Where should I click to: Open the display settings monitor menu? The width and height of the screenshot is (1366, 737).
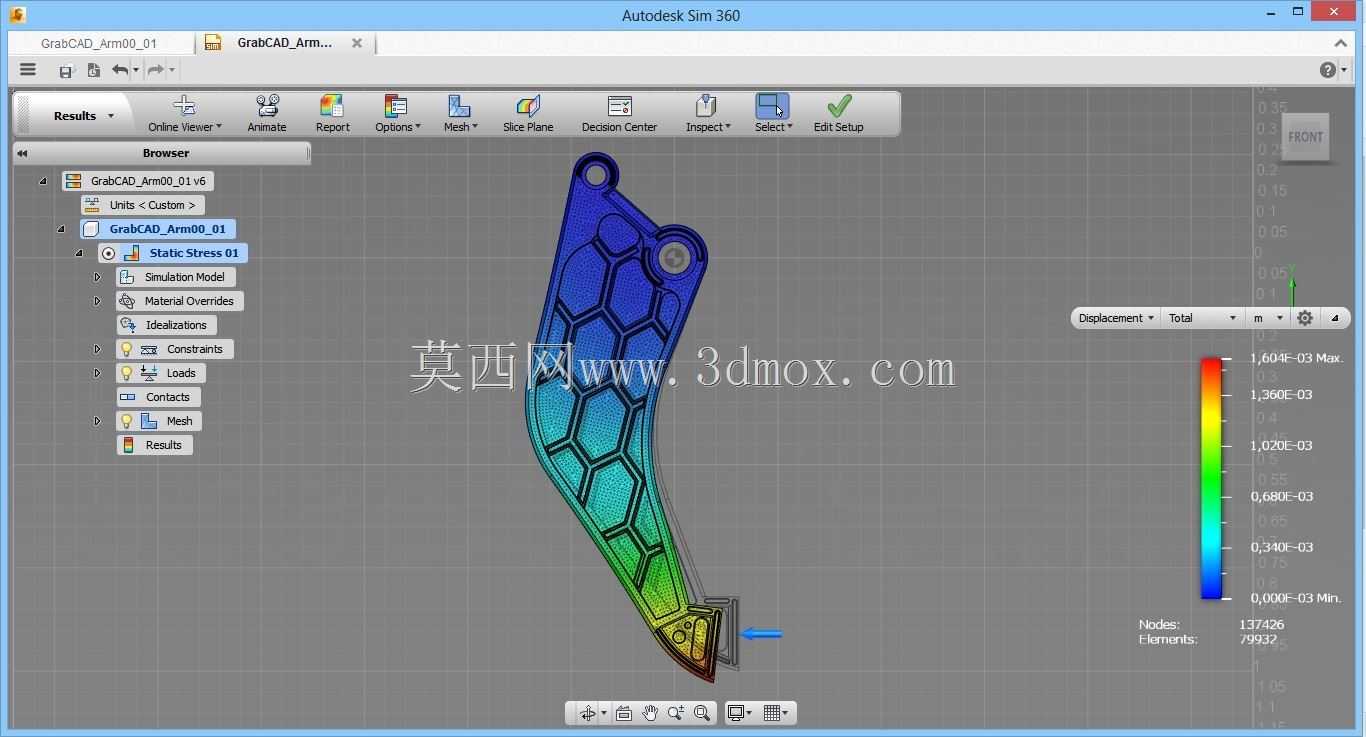click(x=740, y=713)
